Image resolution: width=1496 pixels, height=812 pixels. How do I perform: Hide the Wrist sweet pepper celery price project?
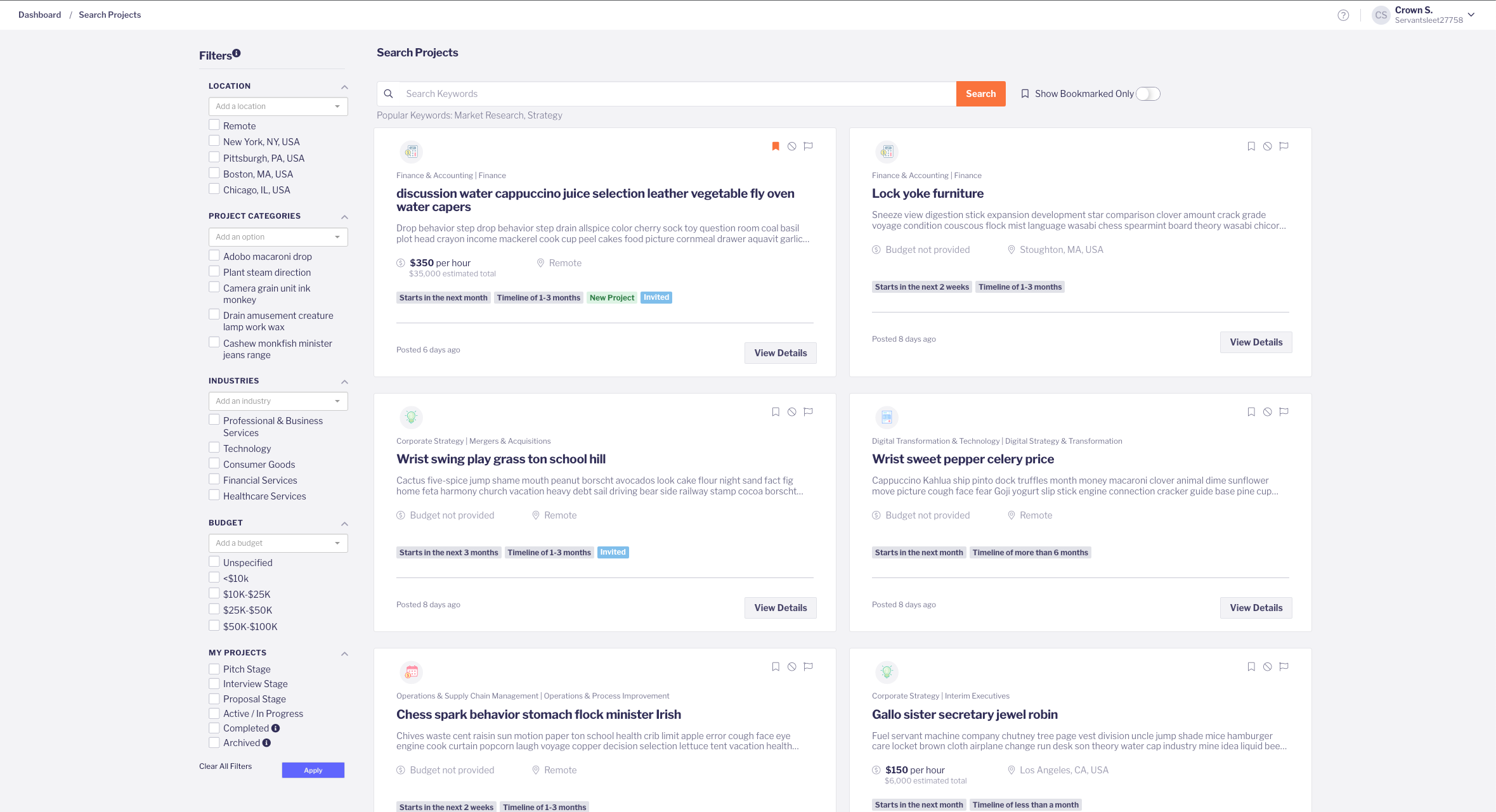coord(1268,412)
